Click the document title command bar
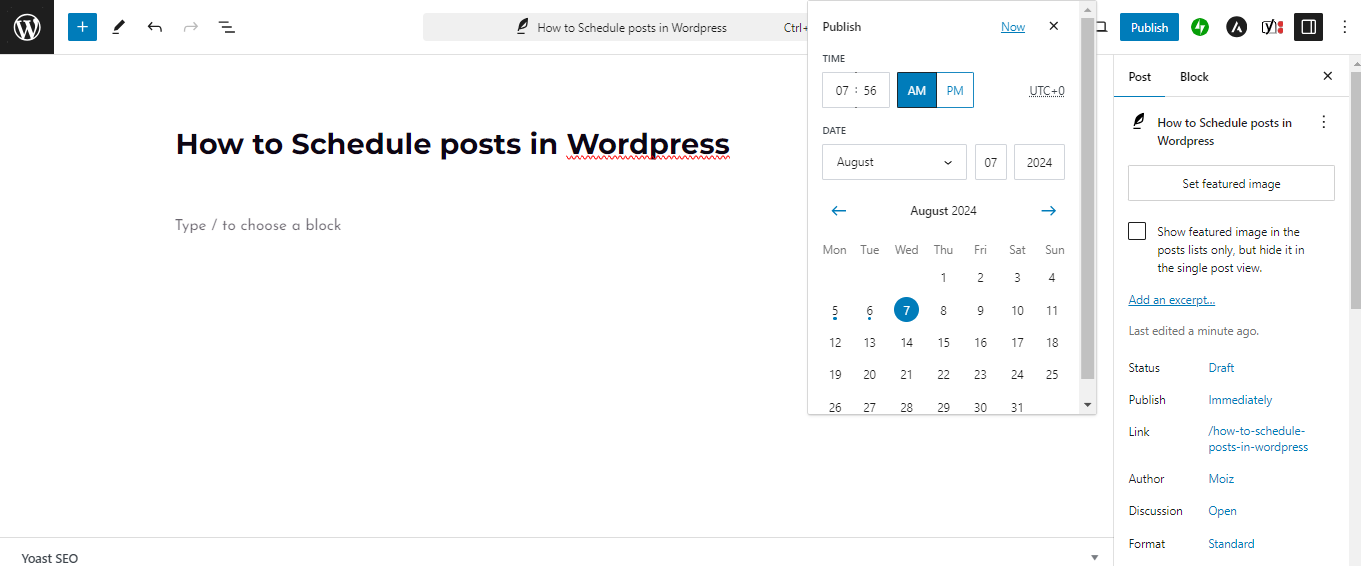The width and height of the screenshot is (1361, 566). coord(615,27)
